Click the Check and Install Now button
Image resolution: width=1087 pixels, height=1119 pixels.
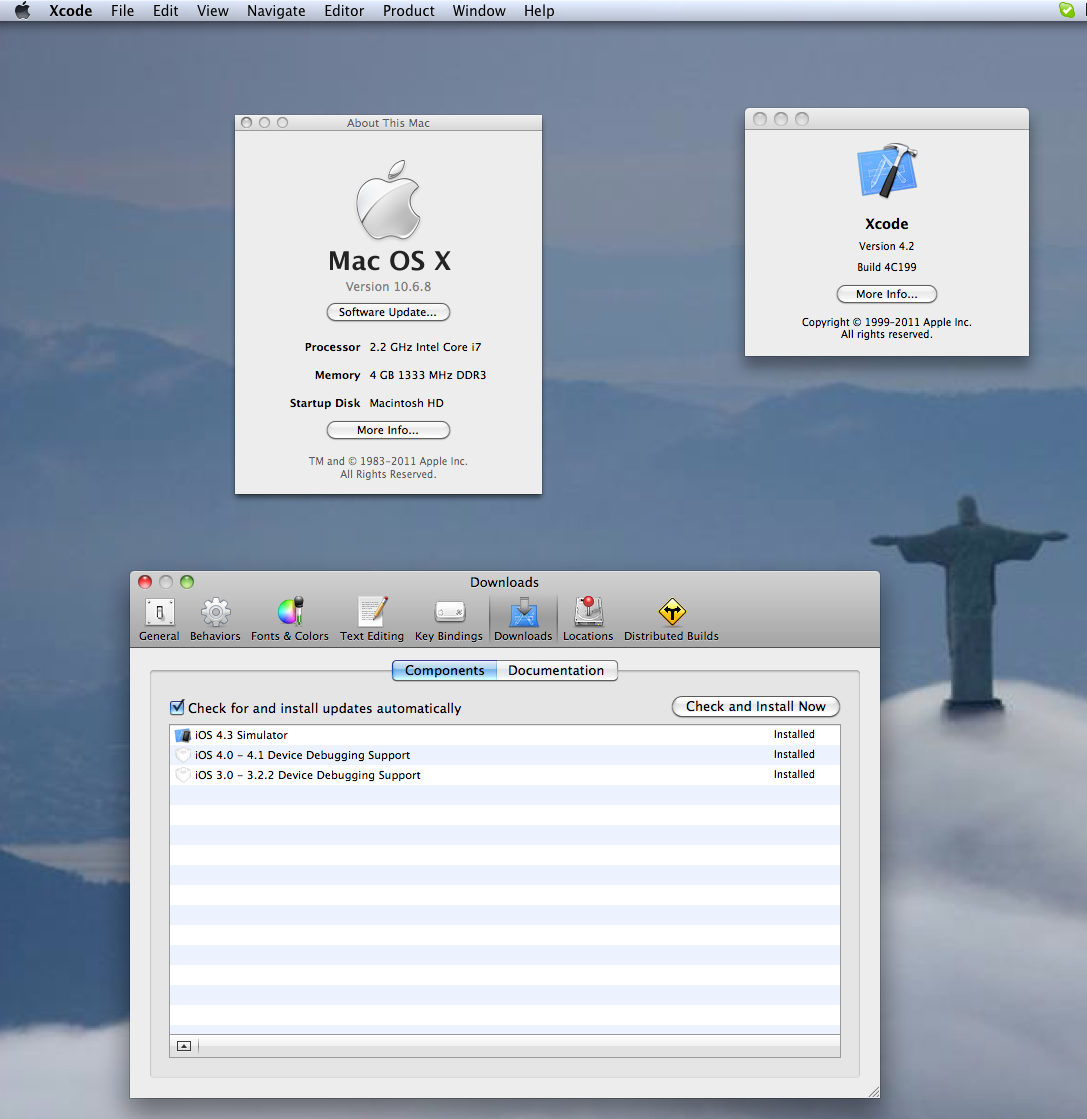click(755, 707)
